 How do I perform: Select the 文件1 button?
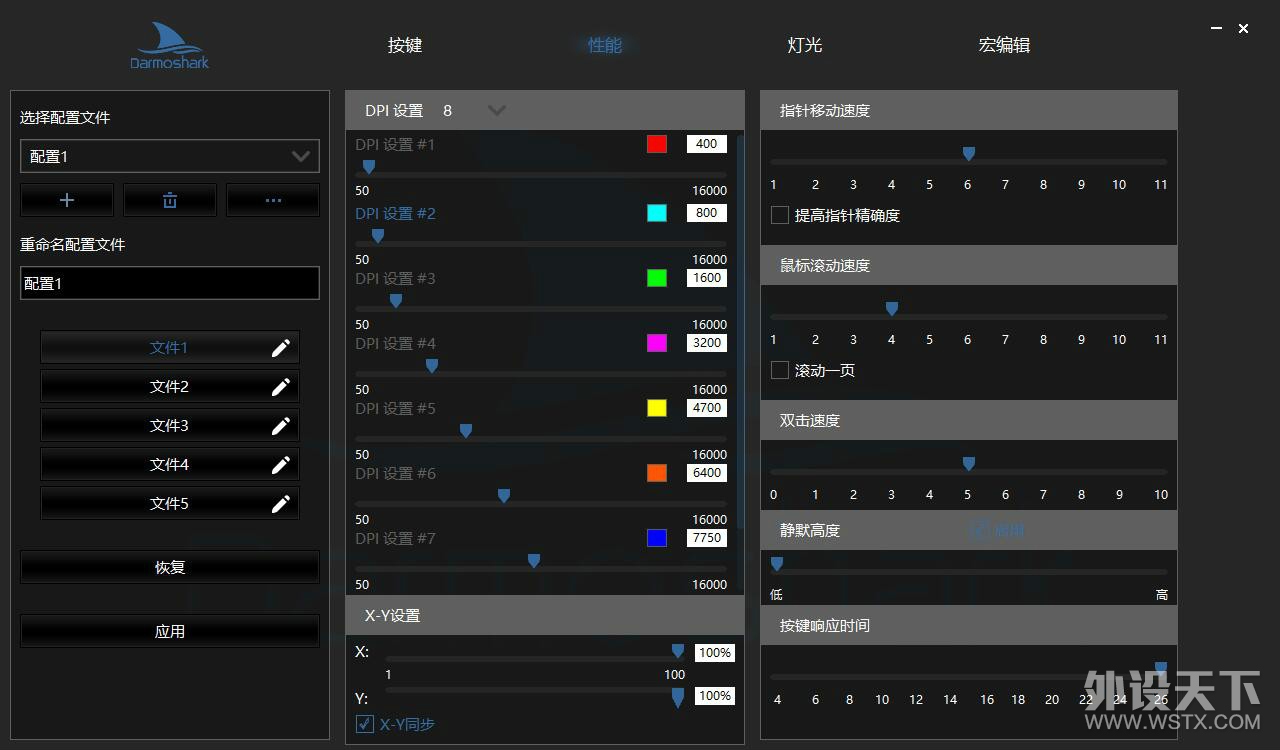[170, 347]
